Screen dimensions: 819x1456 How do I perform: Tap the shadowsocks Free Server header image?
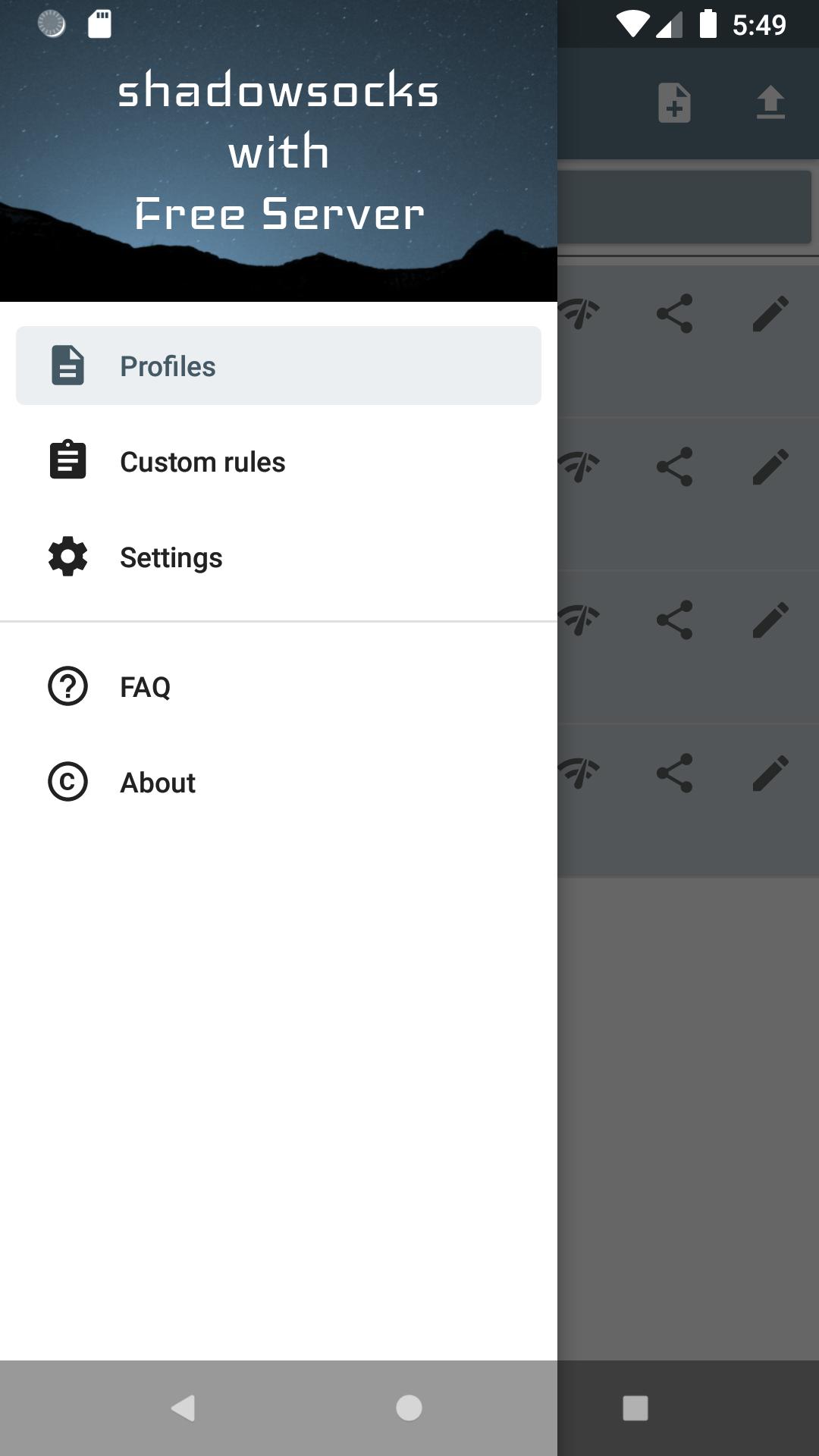[x=278, y=151]
